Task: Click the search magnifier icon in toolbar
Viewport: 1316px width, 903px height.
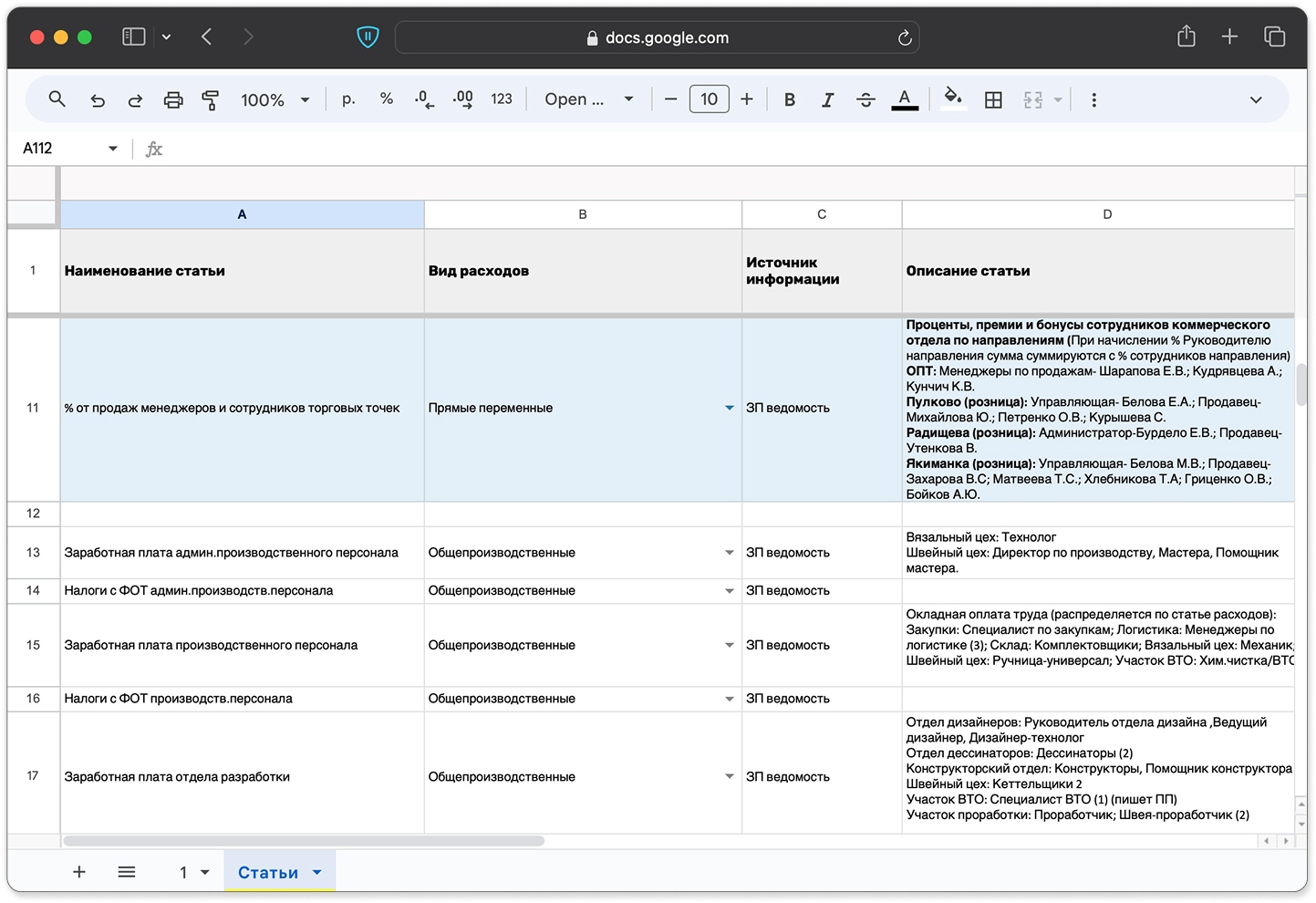Action: (57, 99)
